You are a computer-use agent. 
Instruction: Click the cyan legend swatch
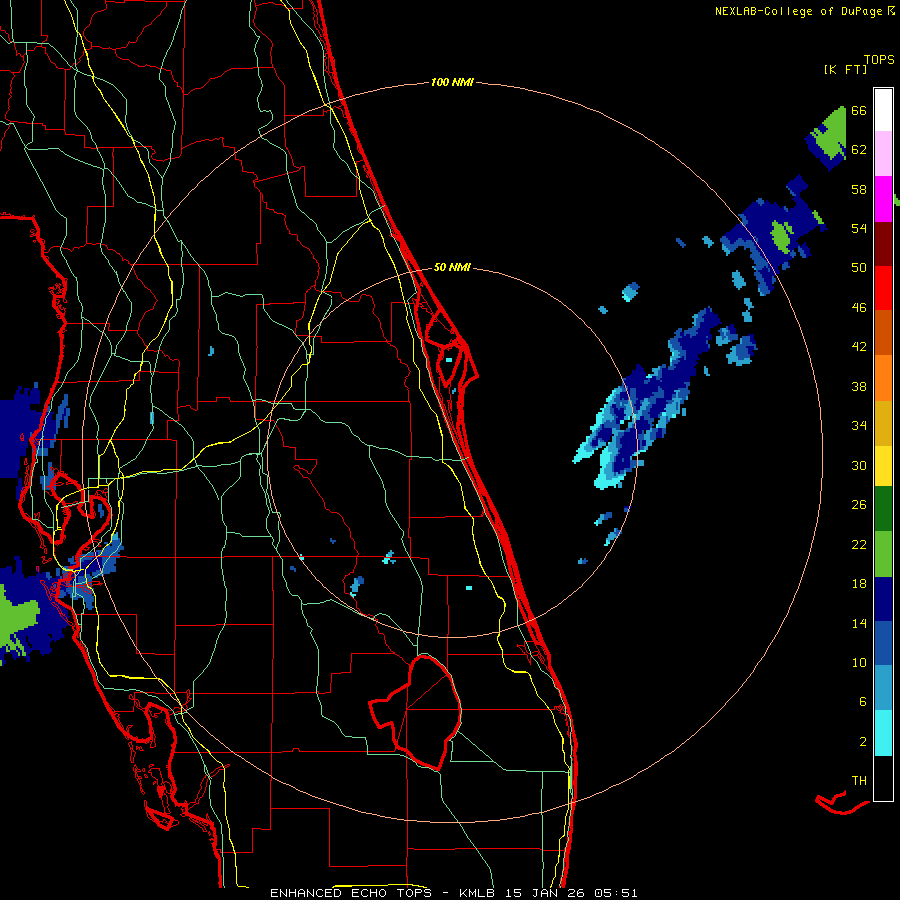(883, 733)
